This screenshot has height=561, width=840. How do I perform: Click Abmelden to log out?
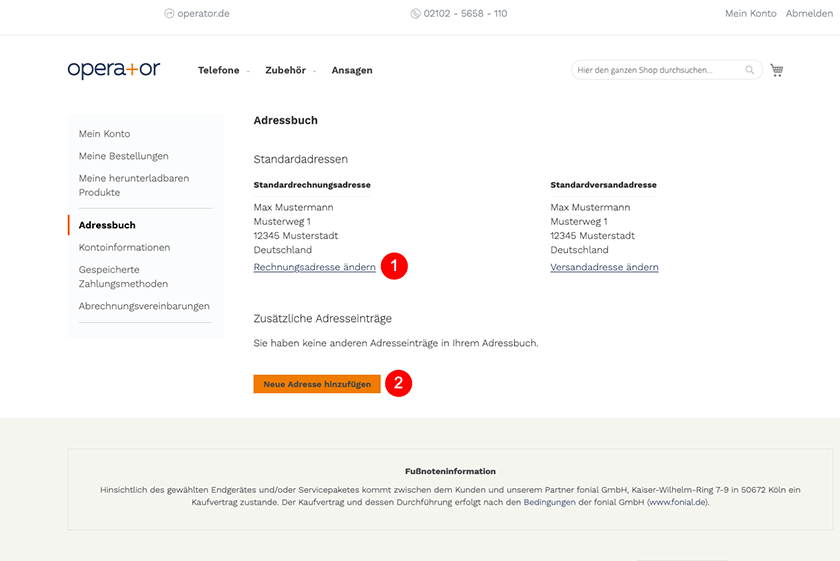[809, 13]
